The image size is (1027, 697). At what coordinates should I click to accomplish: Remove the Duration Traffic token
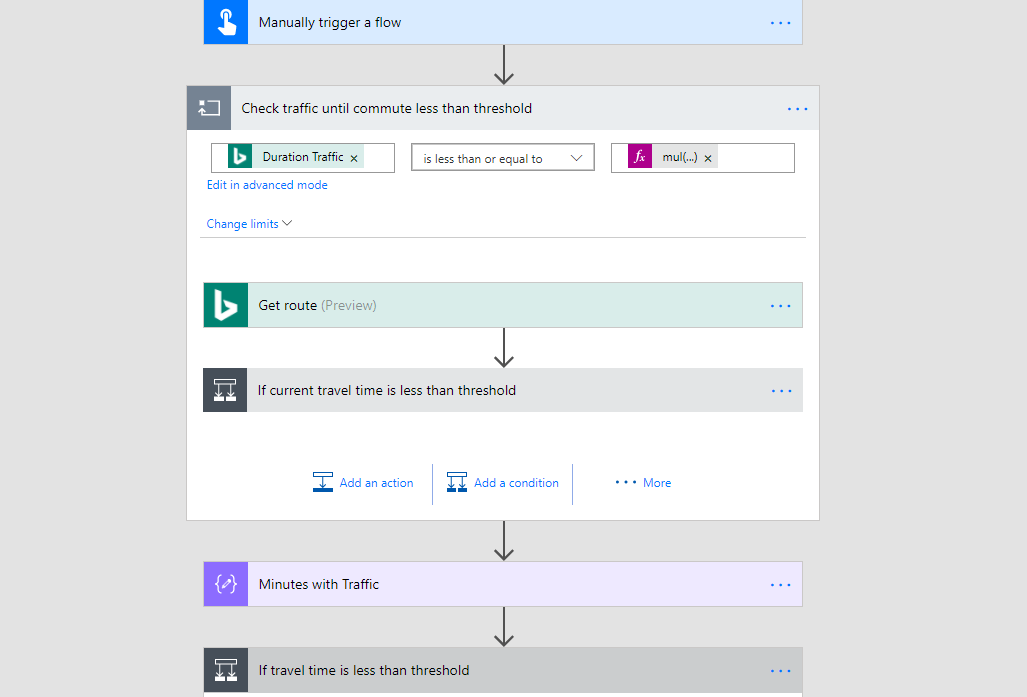[354, 158]
